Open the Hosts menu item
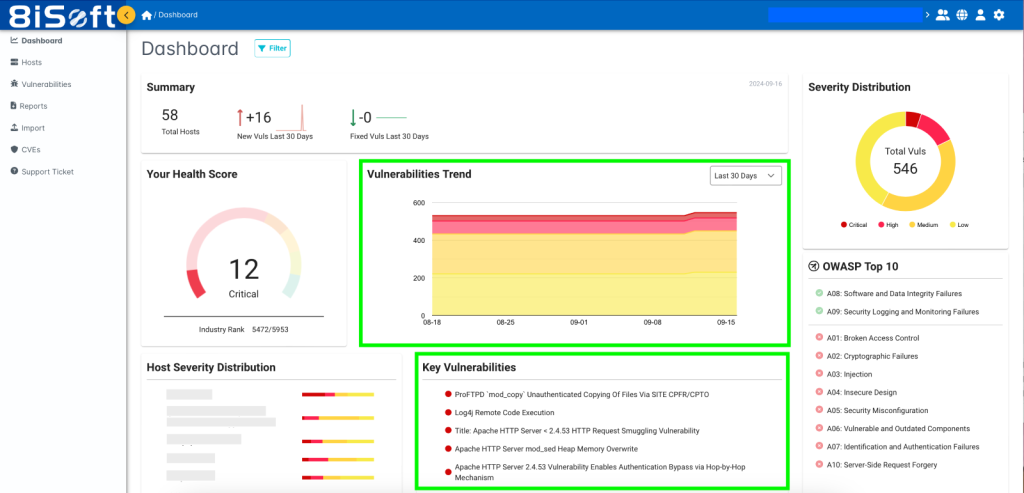This screenshot has height=493, width=1024. 31,63
